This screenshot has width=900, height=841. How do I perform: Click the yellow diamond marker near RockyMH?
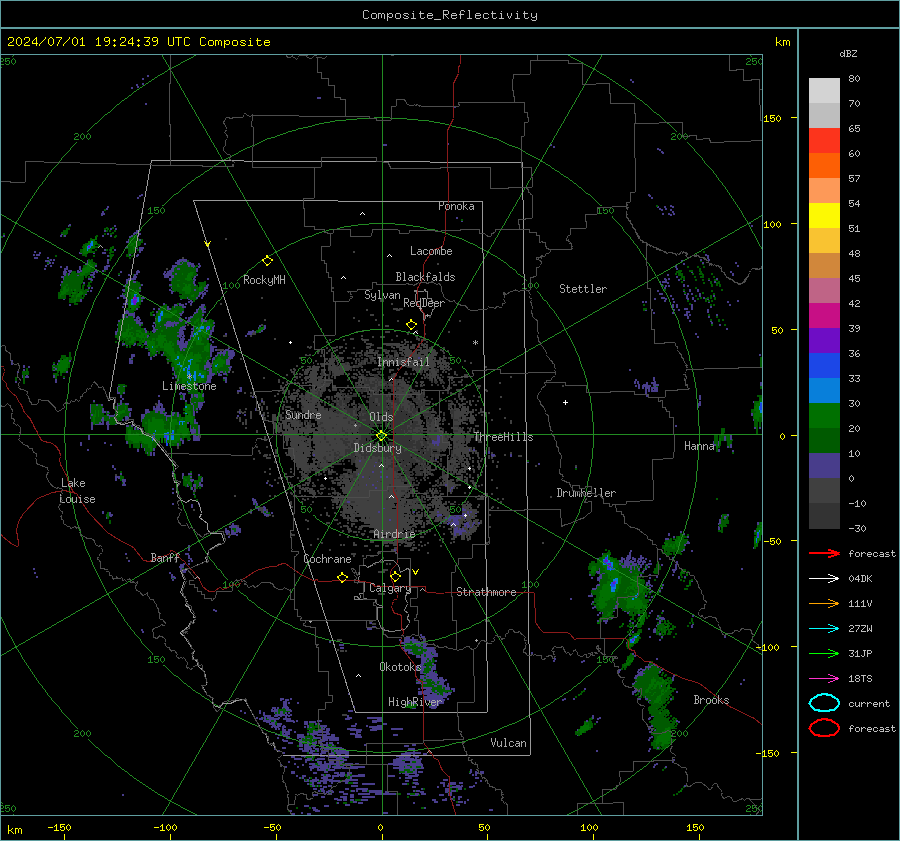tap(267, 261)
